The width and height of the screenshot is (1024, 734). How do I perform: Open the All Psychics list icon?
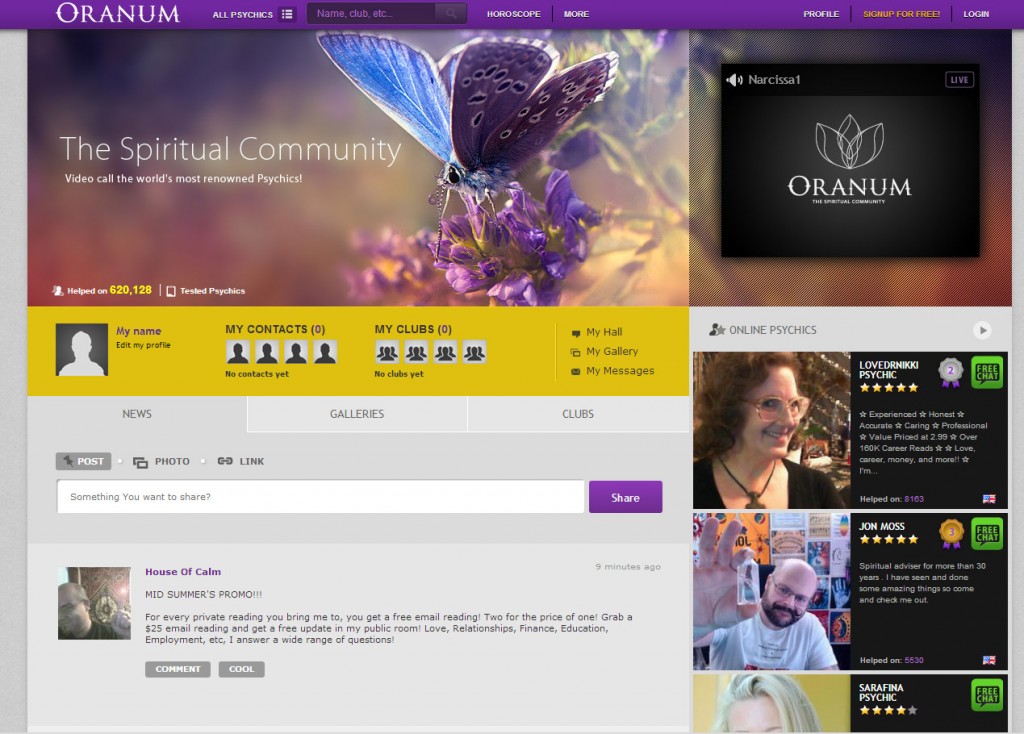click(x=287, y=14)
